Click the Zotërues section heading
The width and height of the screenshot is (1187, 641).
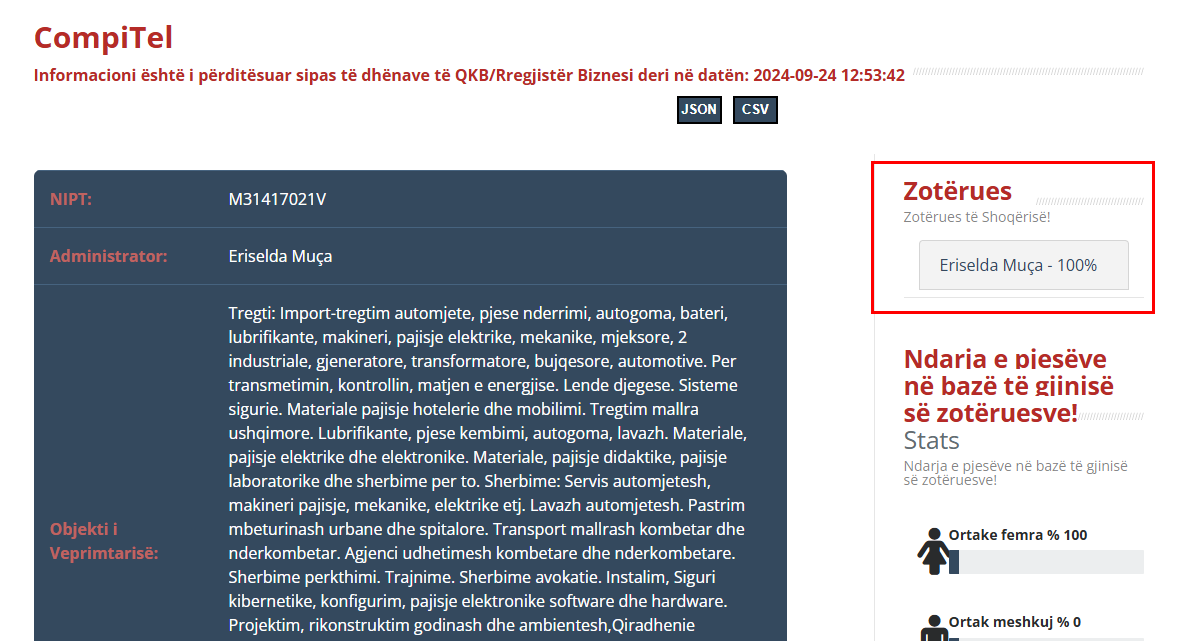click(957, 191)
